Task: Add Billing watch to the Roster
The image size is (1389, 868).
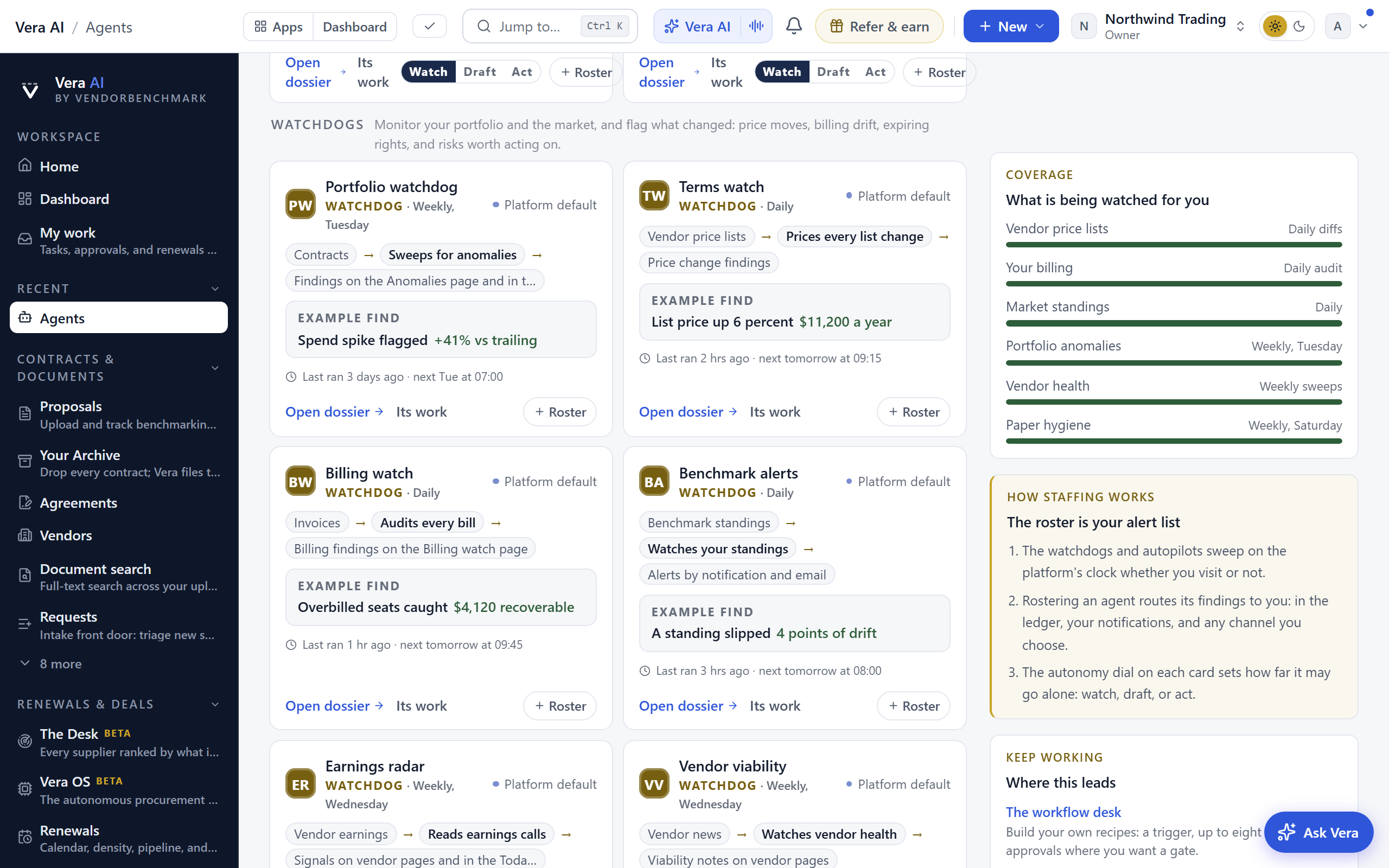Action: [559, 706]
